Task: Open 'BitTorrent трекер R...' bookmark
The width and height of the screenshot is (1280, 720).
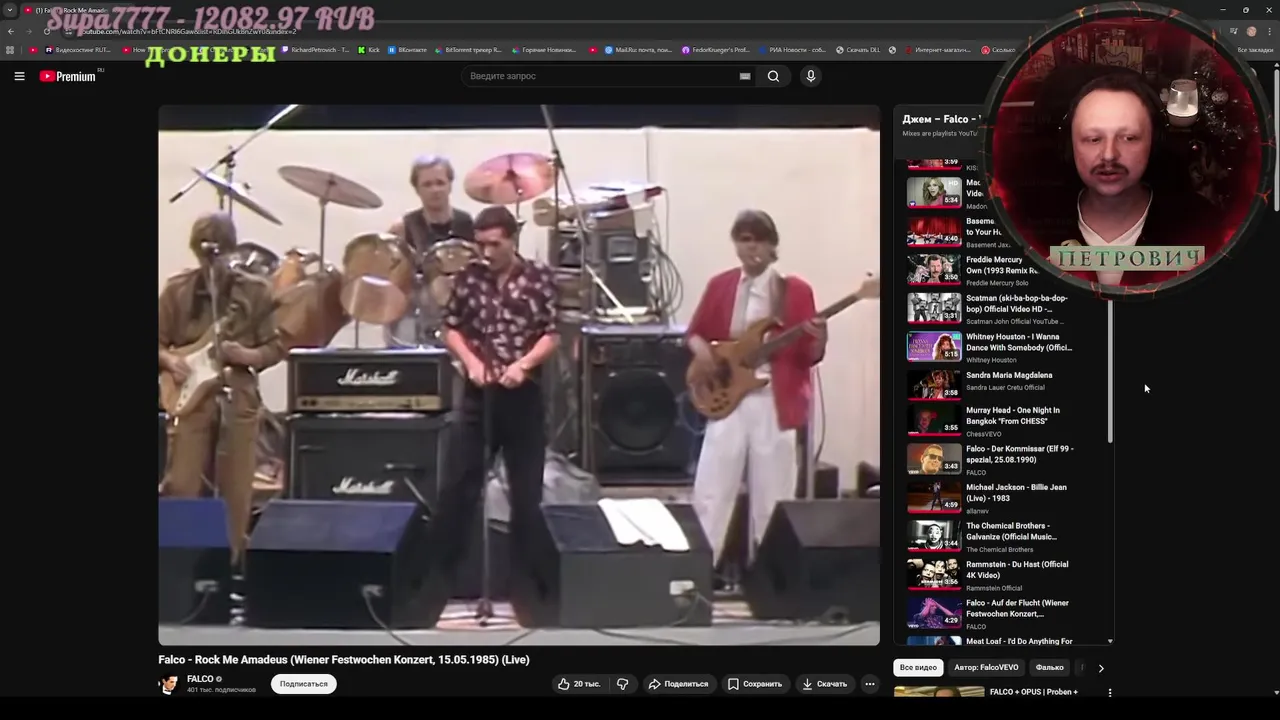Action: tap(468, 50)
